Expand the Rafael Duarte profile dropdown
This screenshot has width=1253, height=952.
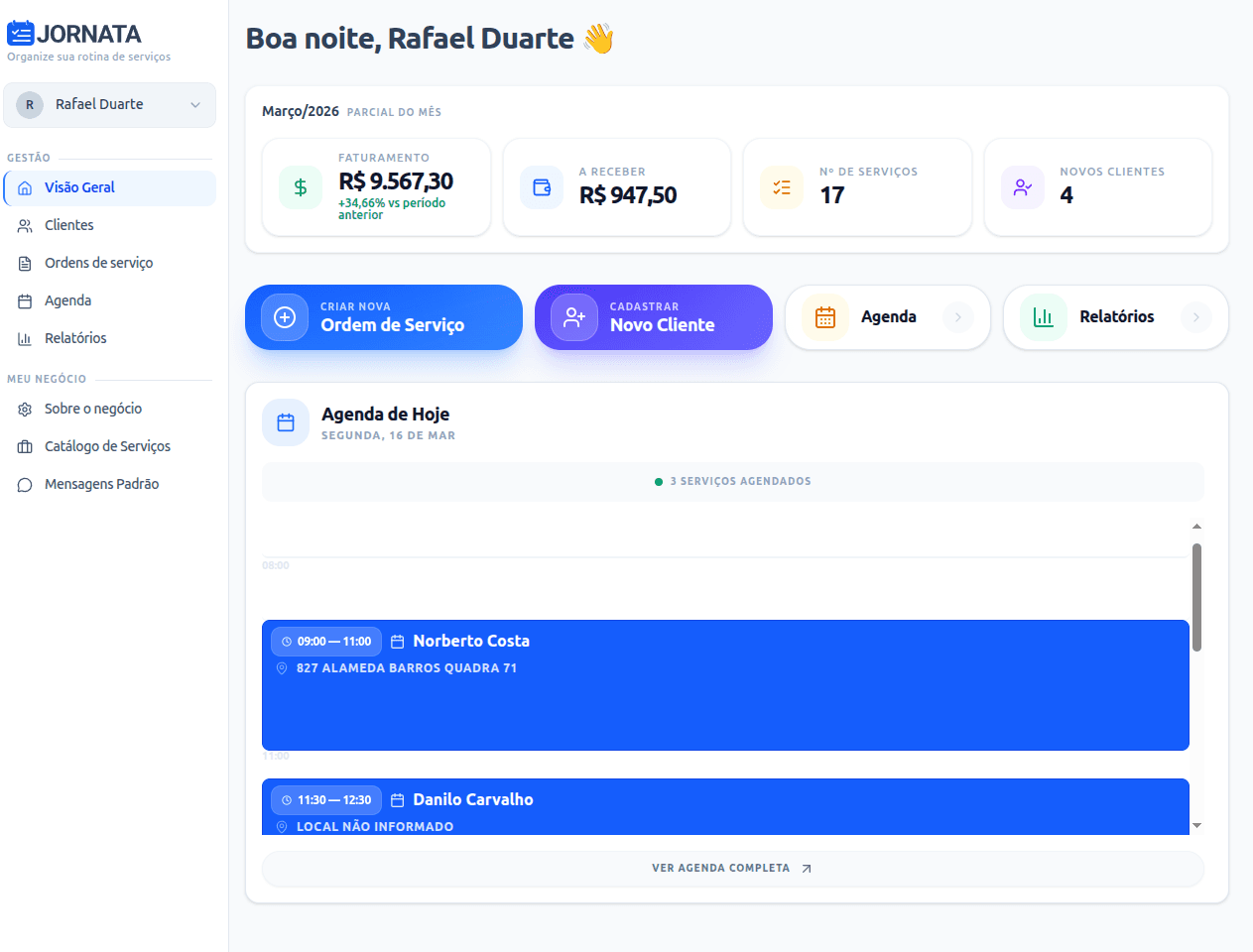coord(194,104)
